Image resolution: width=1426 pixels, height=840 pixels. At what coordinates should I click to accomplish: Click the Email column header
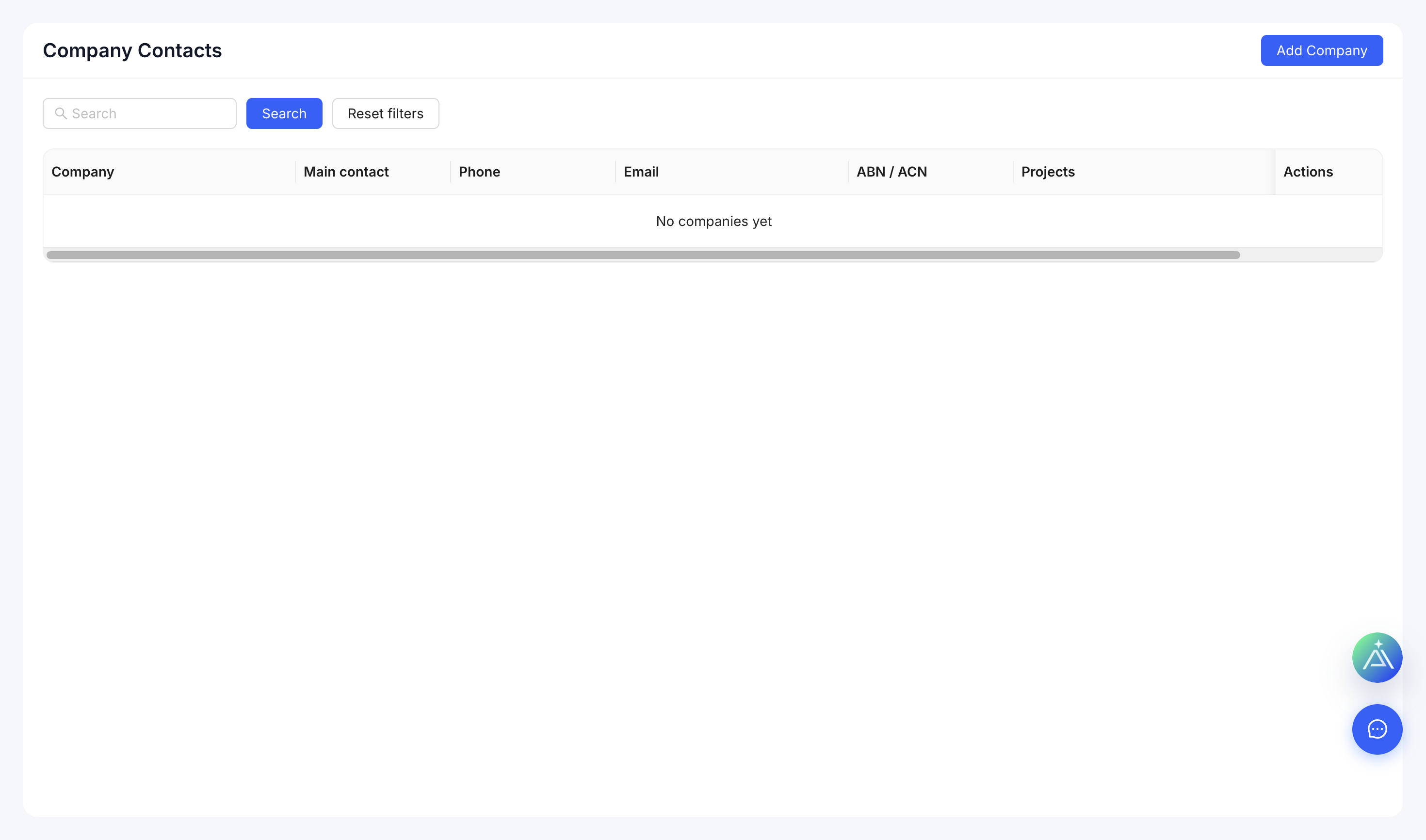tap(731, 172)
